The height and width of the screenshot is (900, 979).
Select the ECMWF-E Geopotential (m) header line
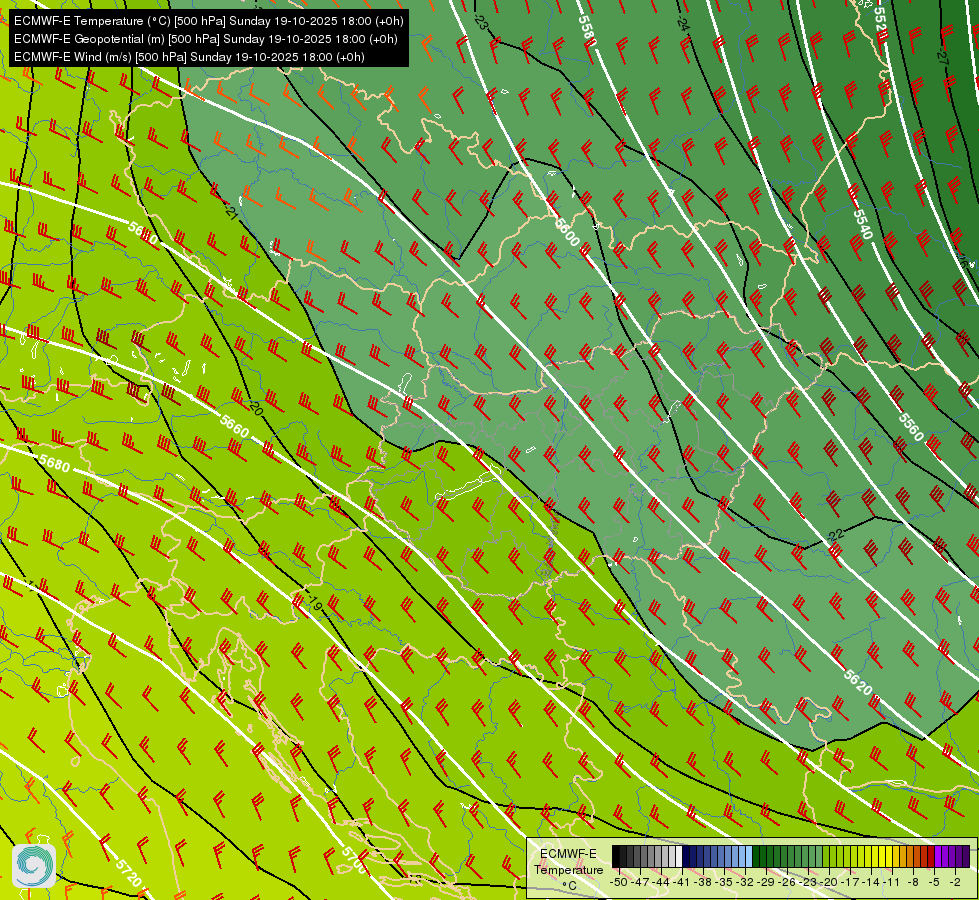(x=205, y=39)
